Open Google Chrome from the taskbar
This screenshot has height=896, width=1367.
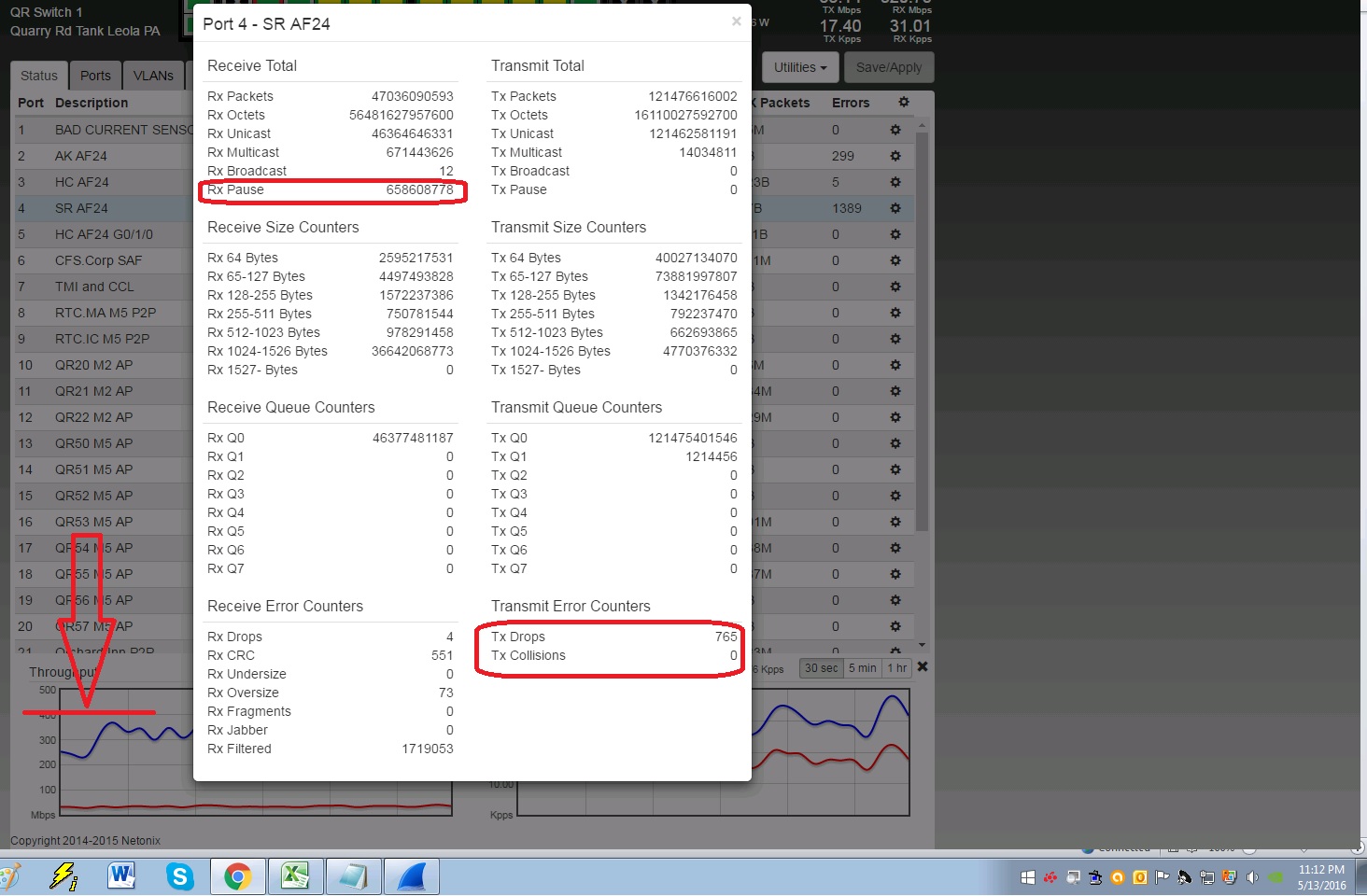(x=237, y=876)
